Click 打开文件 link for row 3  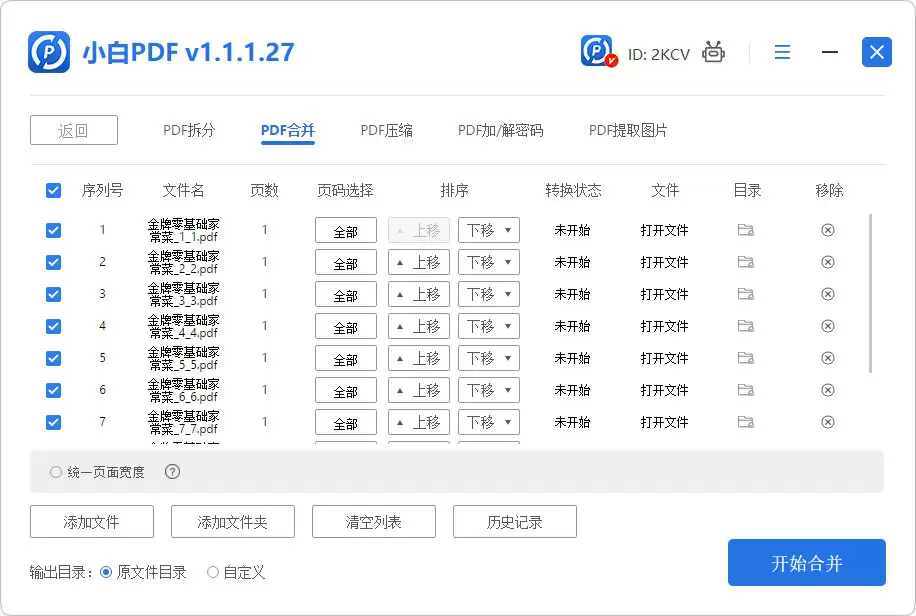[666, 294]
